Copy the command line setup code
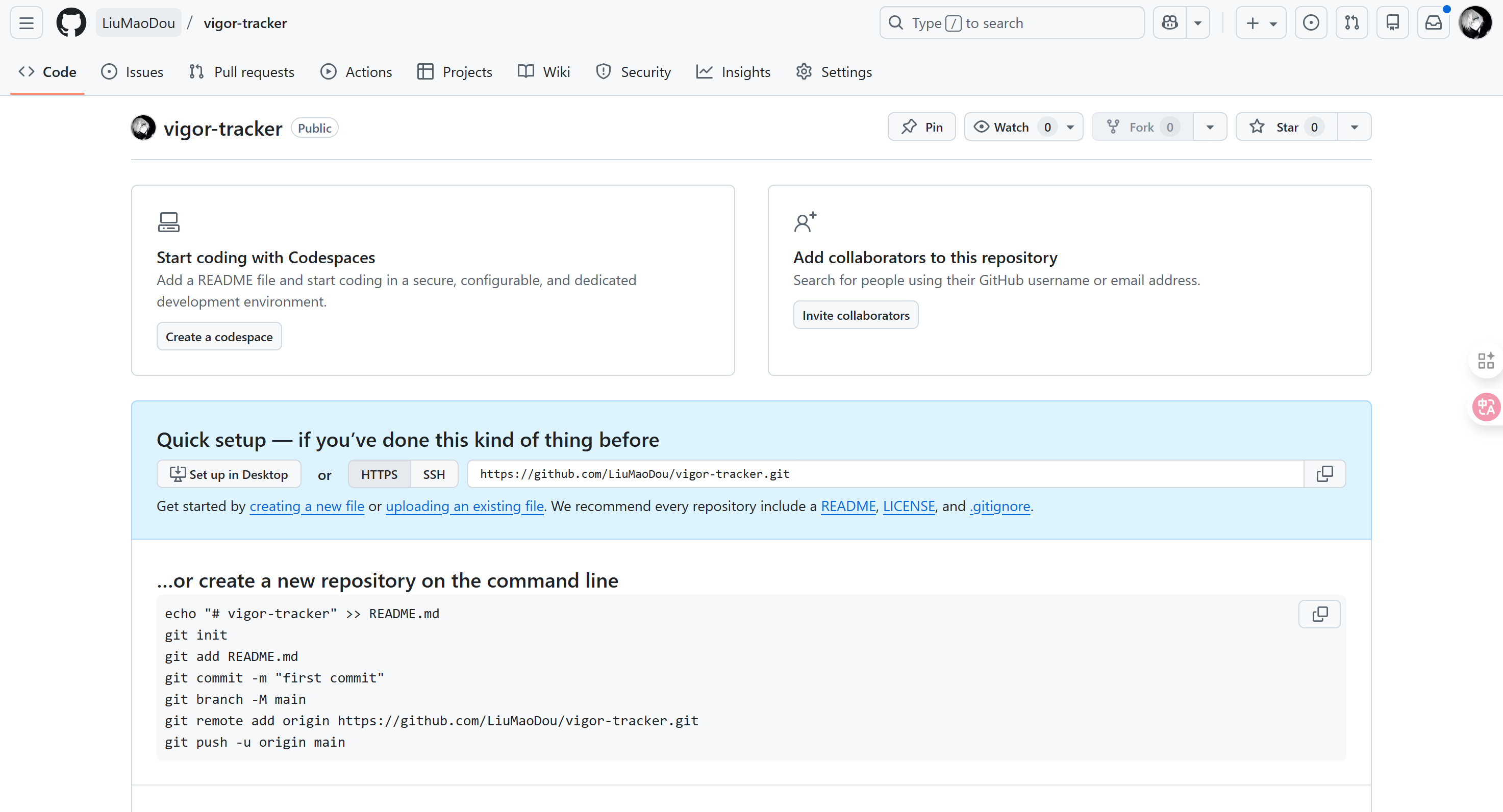Image resolution: width=1503 pixels, height=812 pixels. (x=1319, y=614)
